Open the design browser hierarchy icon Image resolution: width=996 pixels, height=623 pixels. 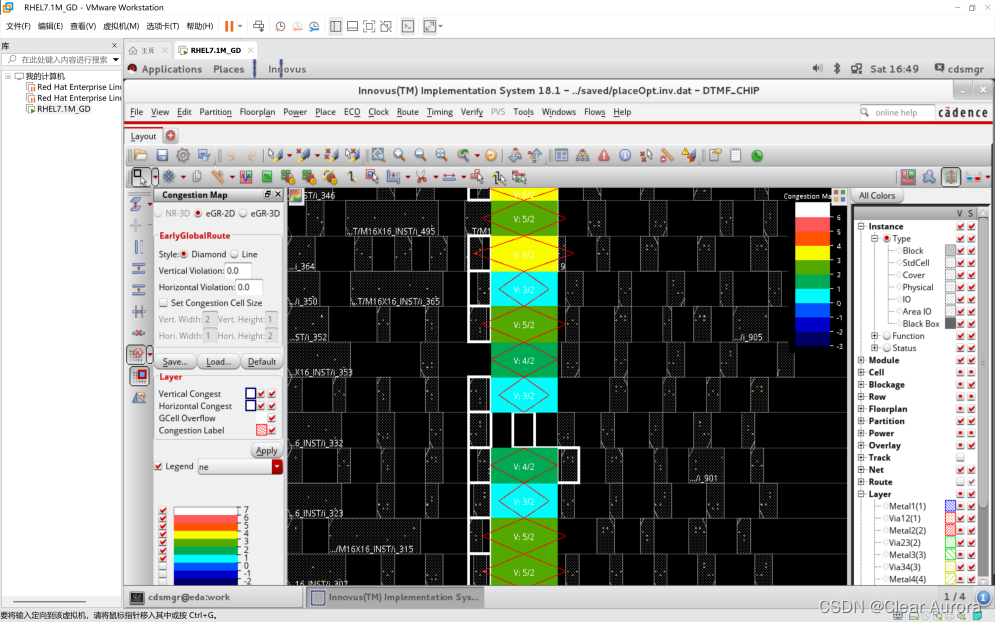click(582, 156)
